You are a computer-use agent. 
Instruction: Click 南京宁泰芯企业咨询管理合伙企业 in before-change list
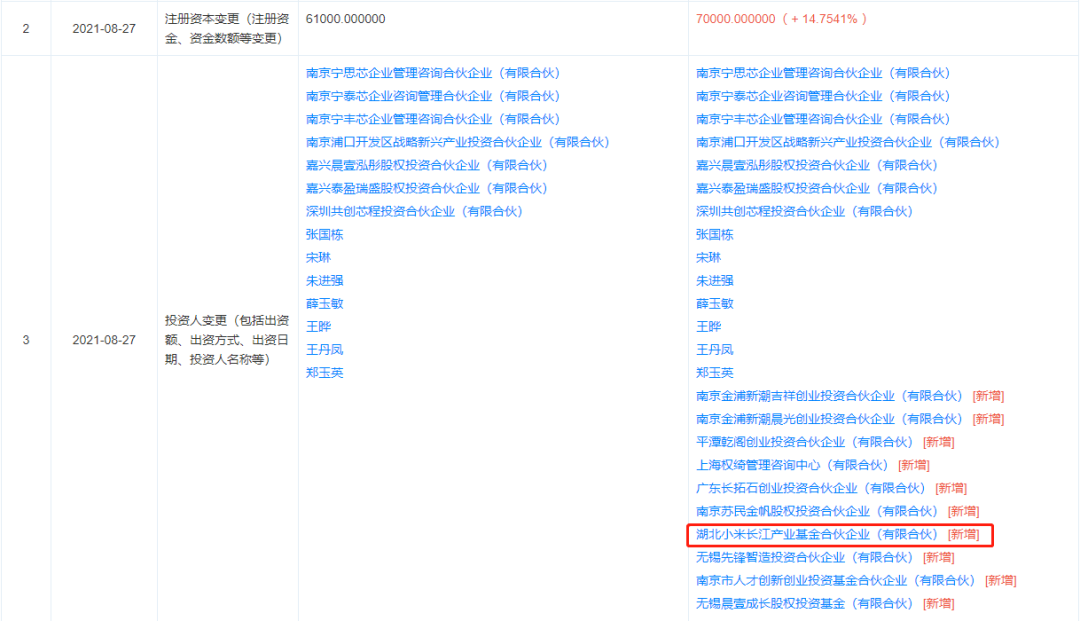coord(433,96)
